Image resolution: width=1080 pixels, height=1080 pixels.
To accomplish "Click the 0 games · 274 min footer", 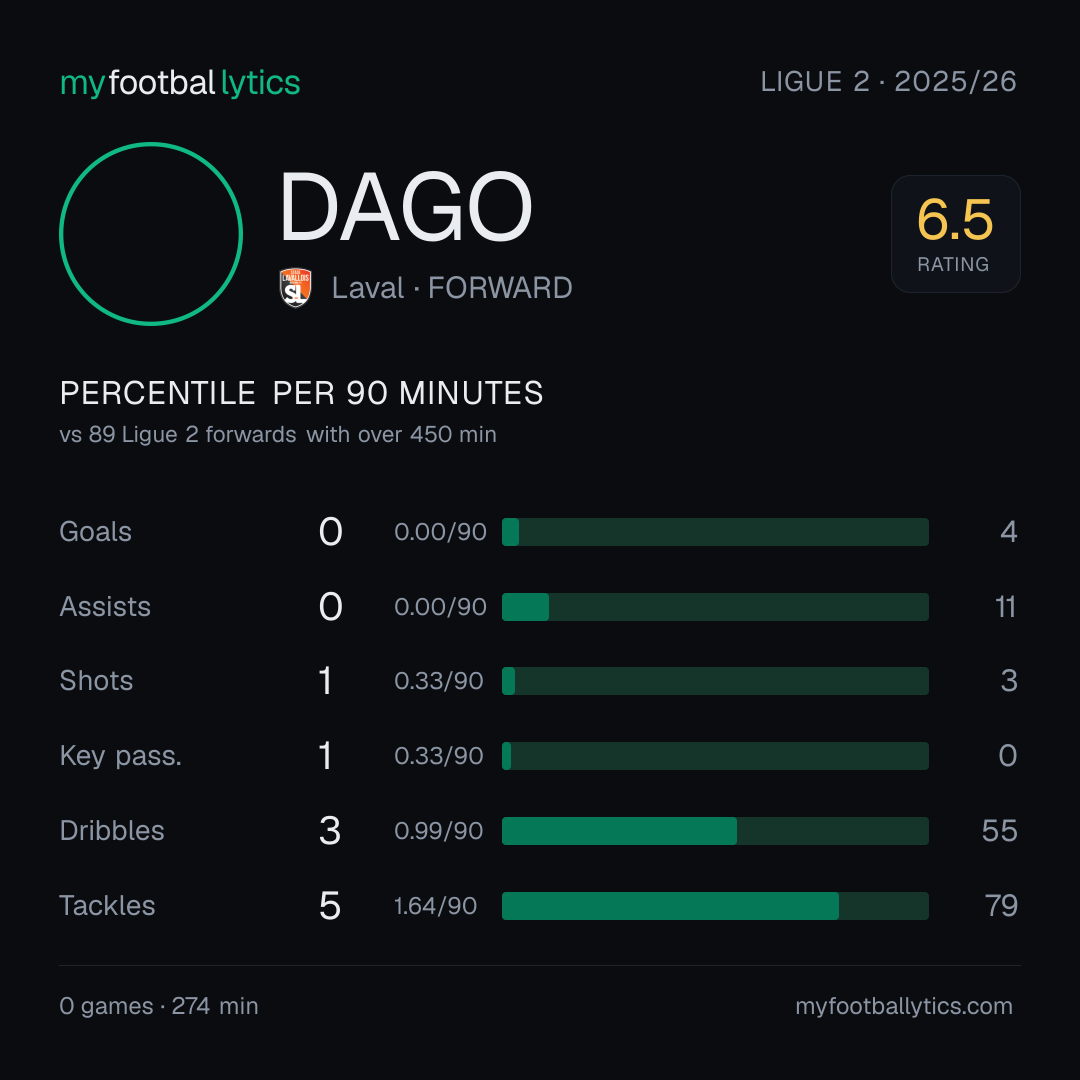I will click(158, 1006).
